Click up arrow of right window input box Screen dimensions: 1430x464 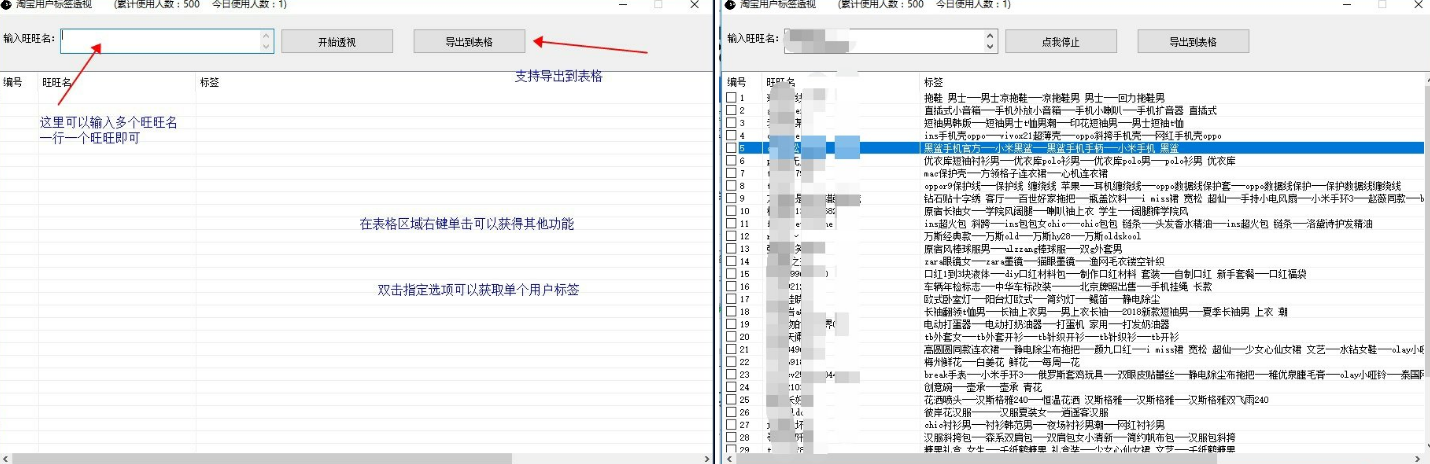(x=990, y=35)
